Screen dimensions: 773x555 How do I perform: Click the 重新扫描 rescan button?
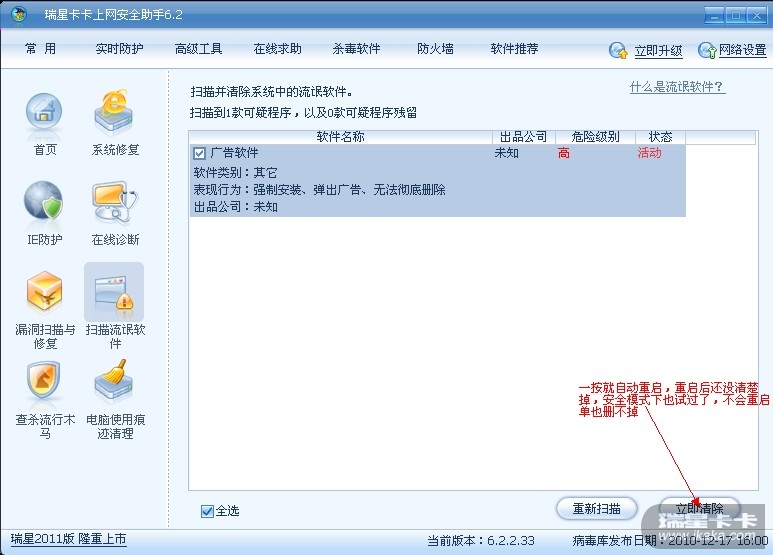tap(597, 509)
